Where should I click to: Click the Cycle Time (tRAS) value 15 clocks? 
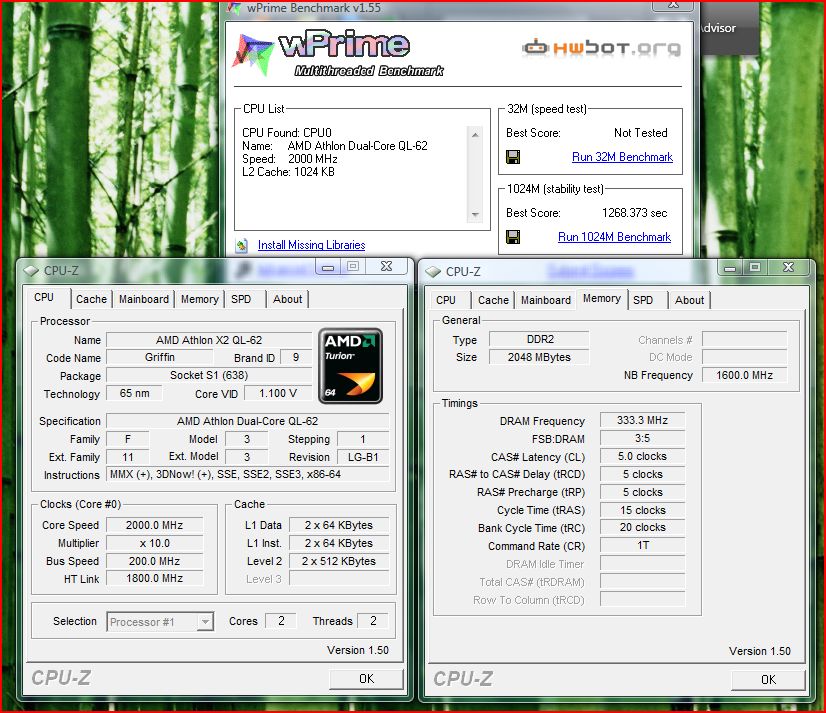642,510
